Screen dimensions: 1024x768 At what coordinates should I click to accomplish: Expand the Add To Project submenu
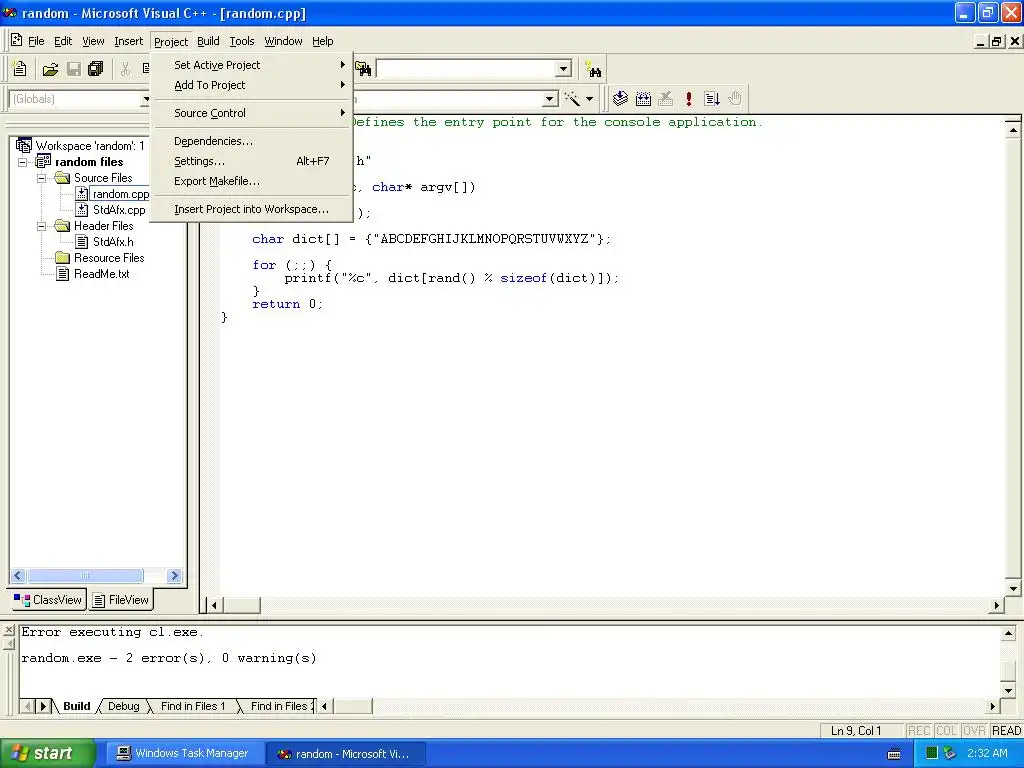[x=251, y=85]
